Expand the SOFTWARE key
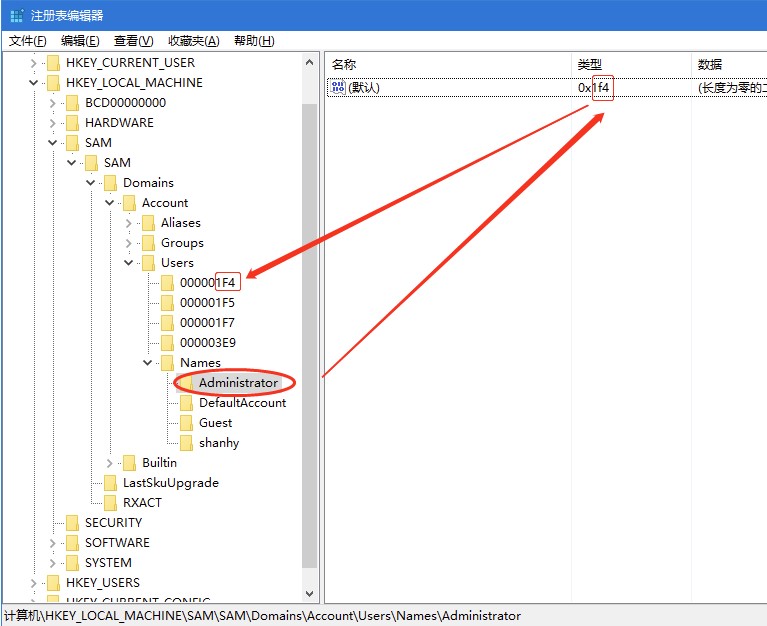 [52, 543]
